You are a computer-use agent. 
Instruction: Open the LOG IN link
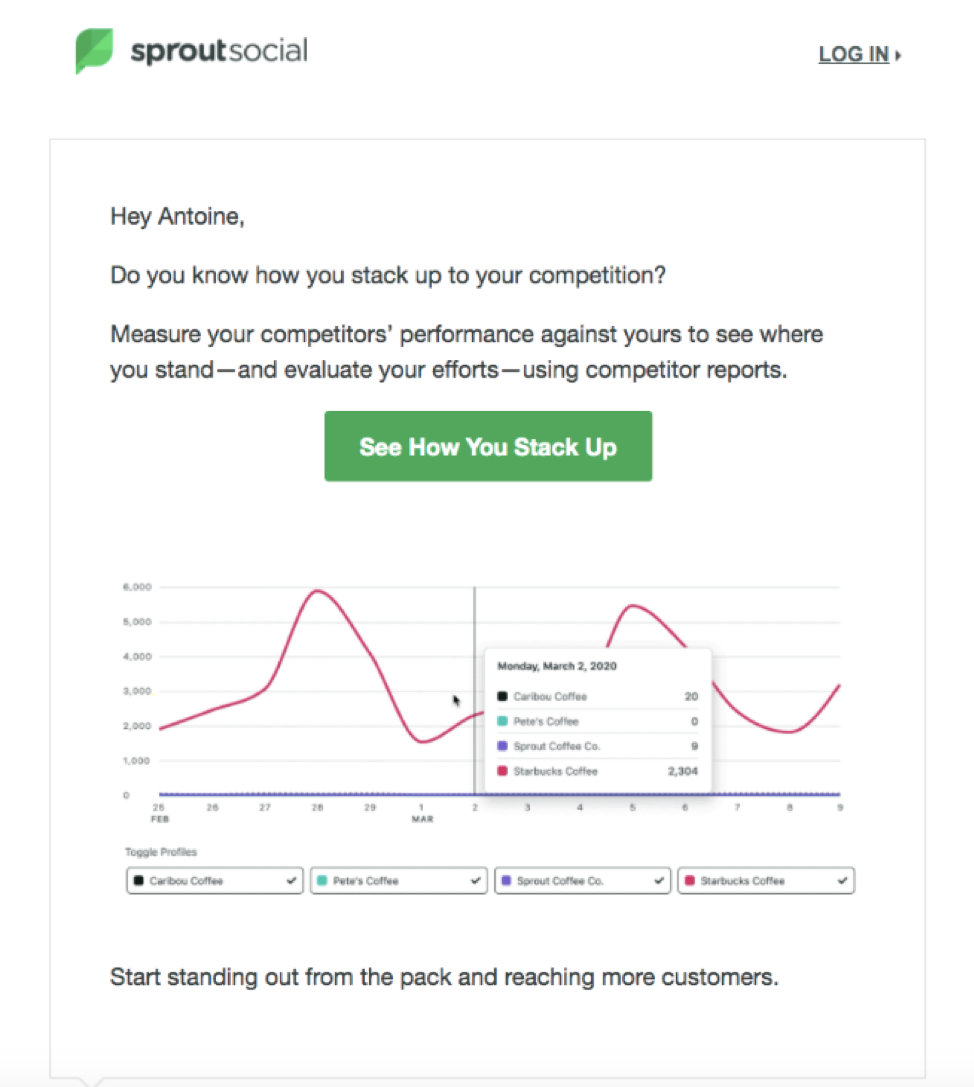[x=853, y=55]
